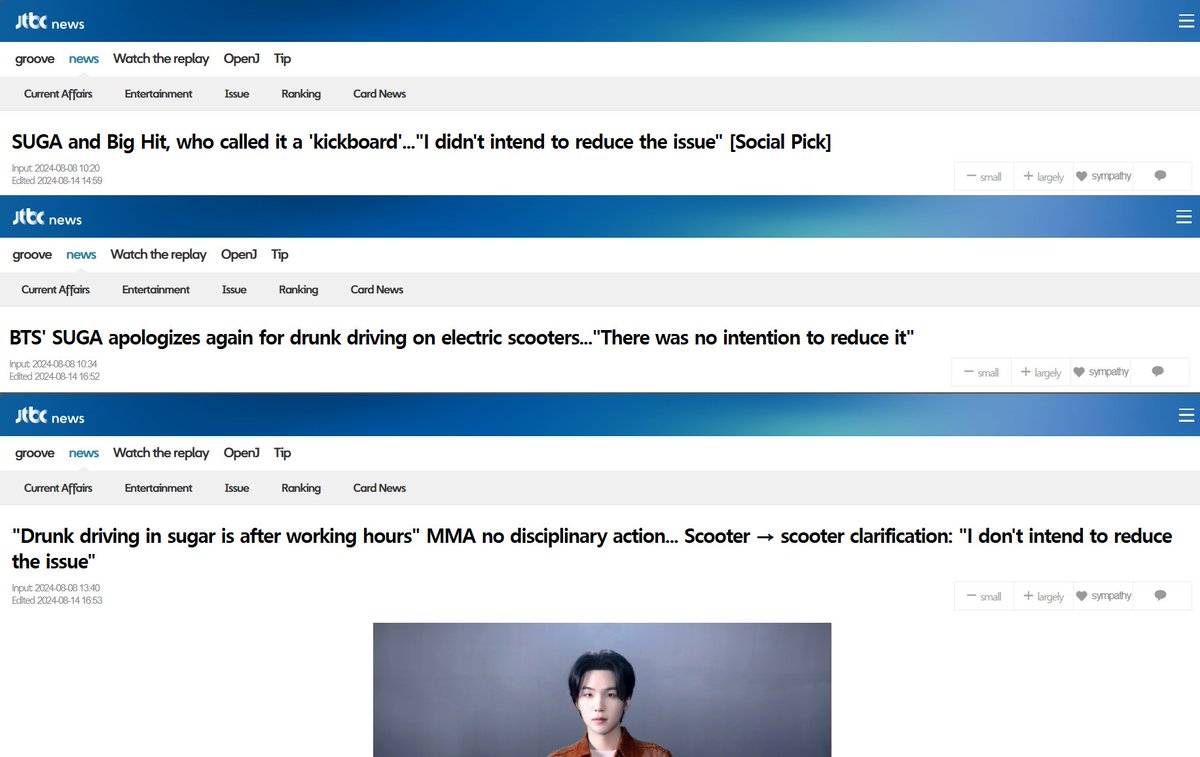Open 'Entertainment' tab in the top sub-menu
1200x757 pixels.
(x=158, y=94)
